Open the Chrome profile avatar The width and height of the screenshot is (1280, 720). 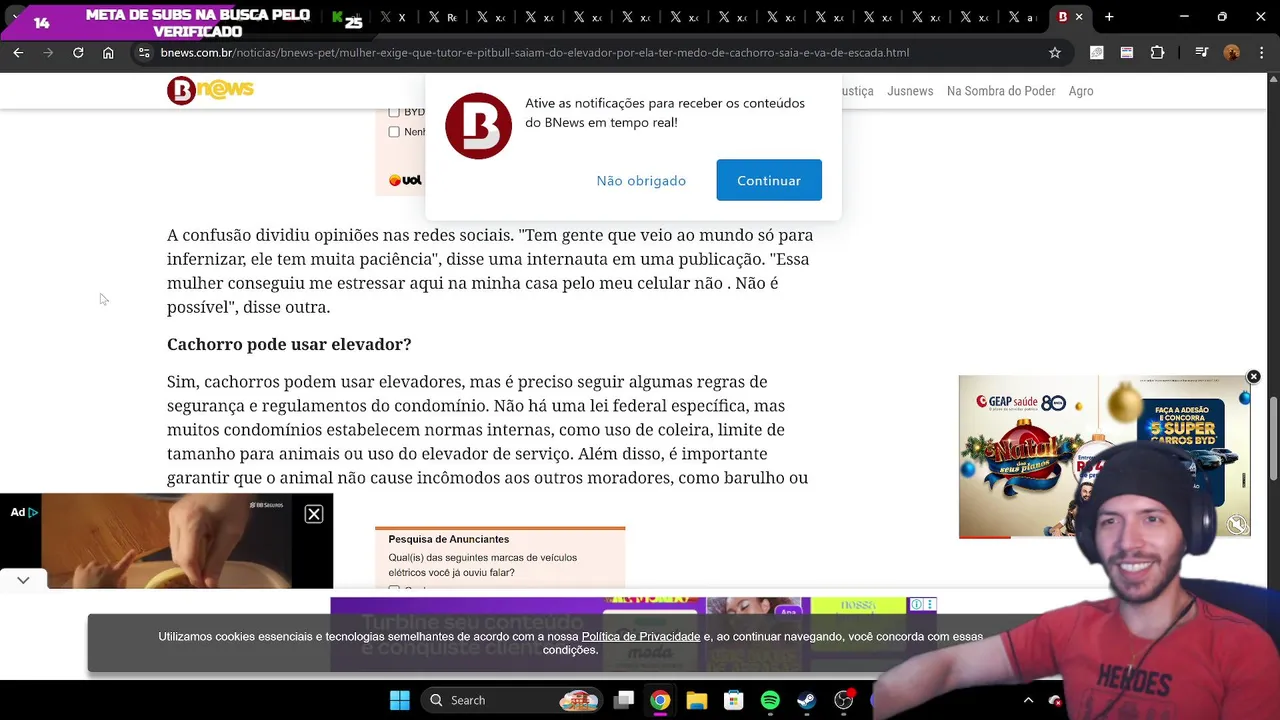[1232, 52]
